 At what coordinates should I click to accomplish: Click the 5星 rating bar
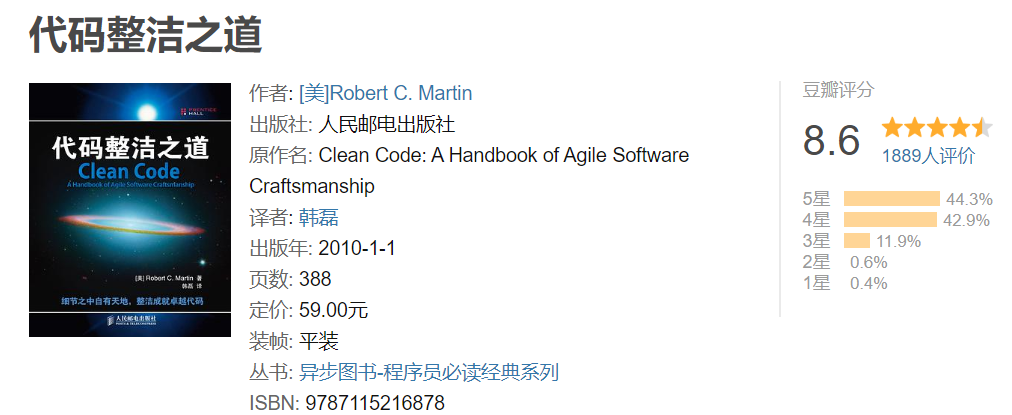click(x=891, y=199)
